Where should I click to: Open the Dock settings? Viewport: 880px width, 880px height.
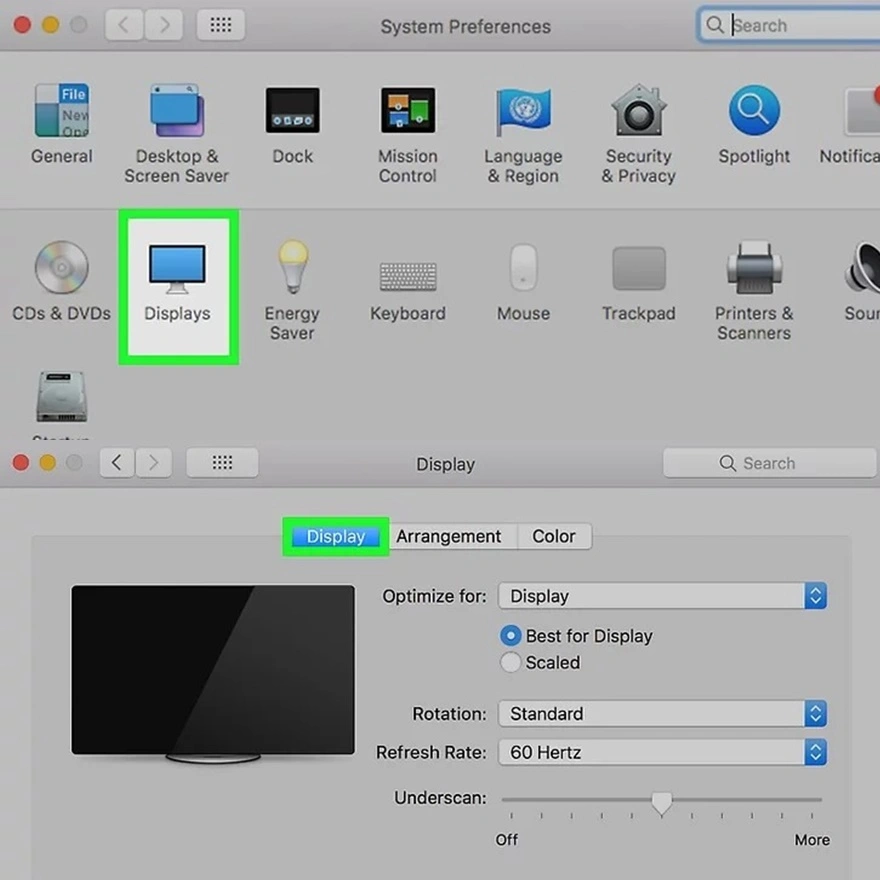[292, 110]
